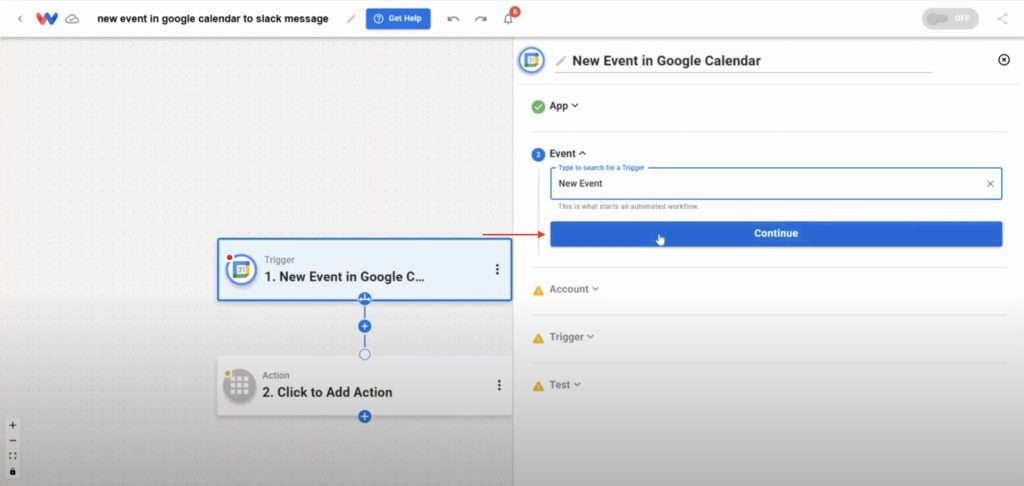Click the workflow title text
This screenshot has height=486, width=1024.
(213, 19)
